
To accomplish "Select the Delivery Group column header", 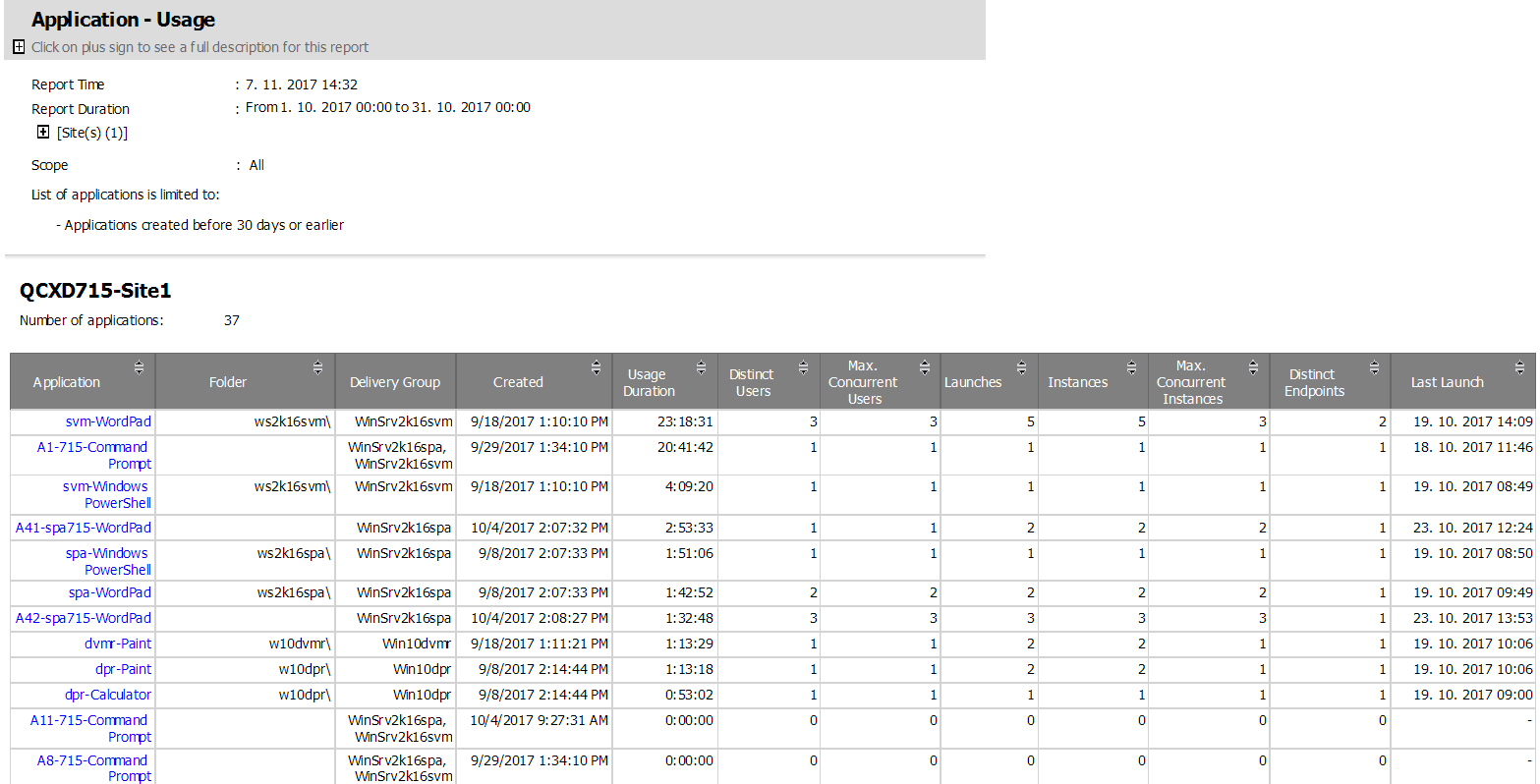I will pyautogui.click(x=395, y=382).
